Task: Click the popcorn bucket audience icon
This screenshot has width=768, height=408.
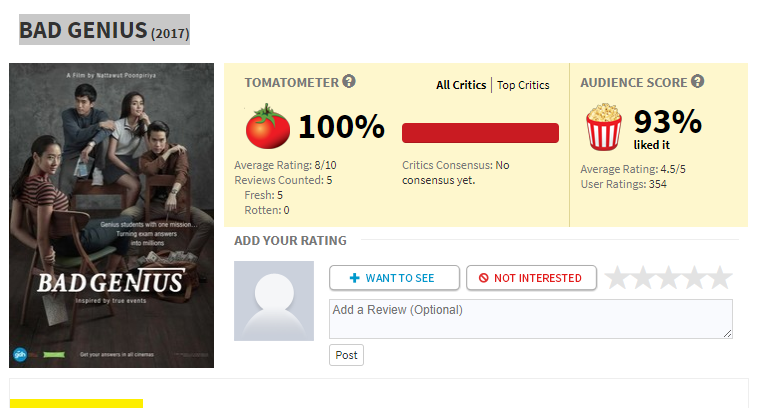Action: [604, 128]
